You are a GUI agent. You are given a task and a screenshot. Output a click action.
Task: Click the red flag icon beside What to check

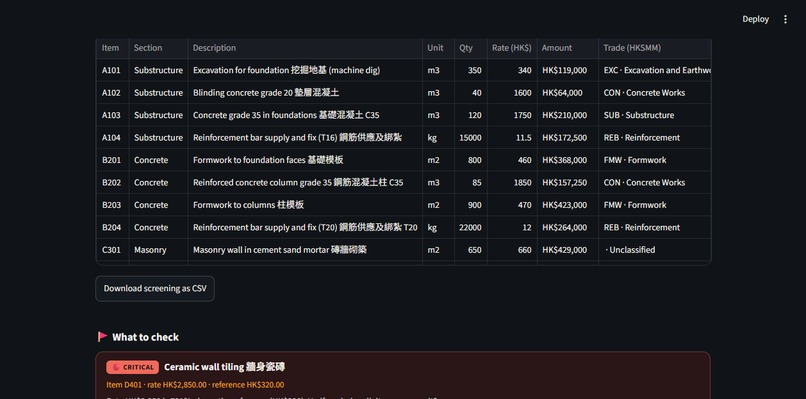coord(102,337)
